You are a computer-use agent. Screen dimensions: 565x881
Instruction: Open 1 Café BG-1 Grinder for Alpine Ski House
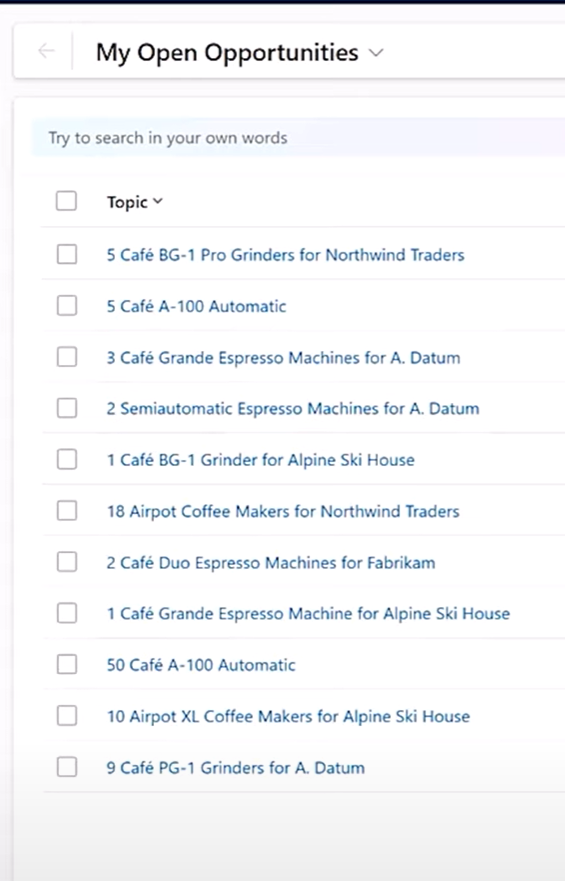[x=261, y=460]
